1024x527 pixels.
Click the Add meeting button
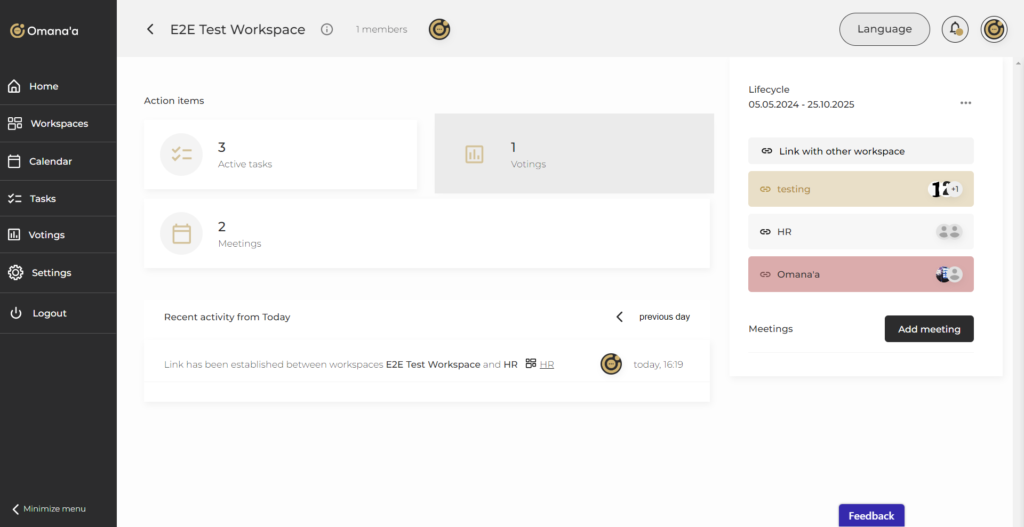click(928, 329)
